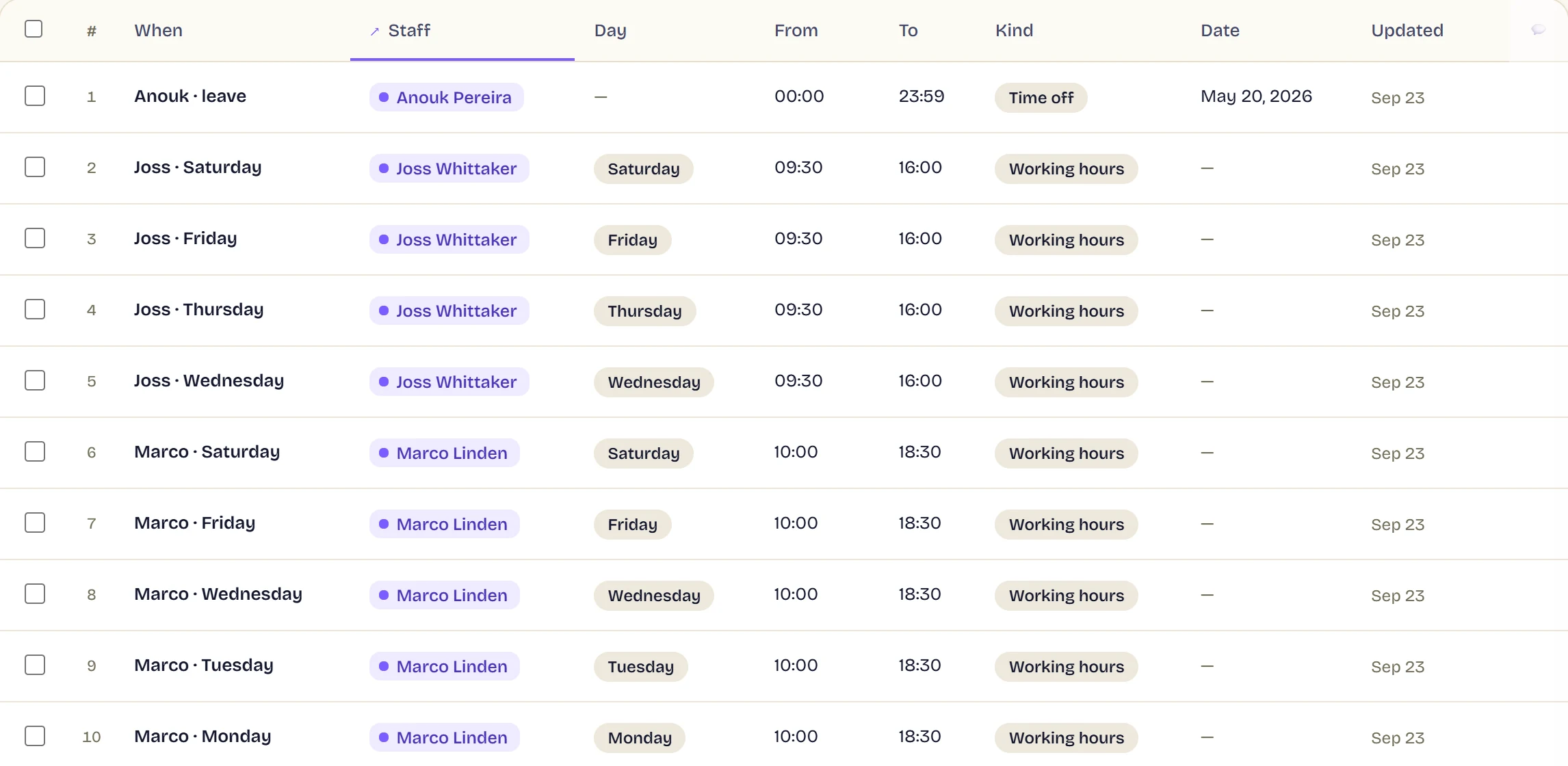Image resolution: width=1568 pixels, height=766 pixels.
Task: Click Working hours in the Joss · Saturday row
Action: coord(1066,169)
